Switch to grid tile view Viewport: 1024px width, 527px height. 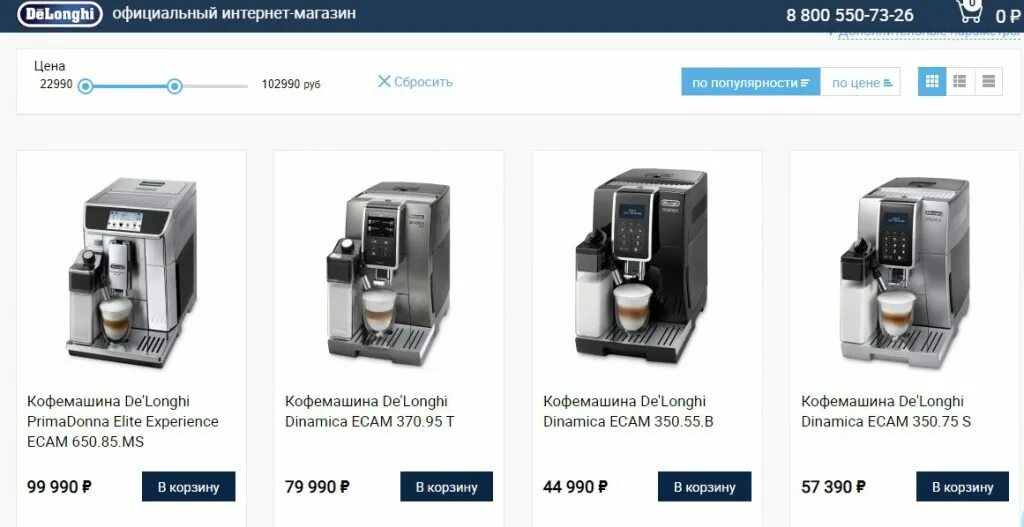pos(932,82)
